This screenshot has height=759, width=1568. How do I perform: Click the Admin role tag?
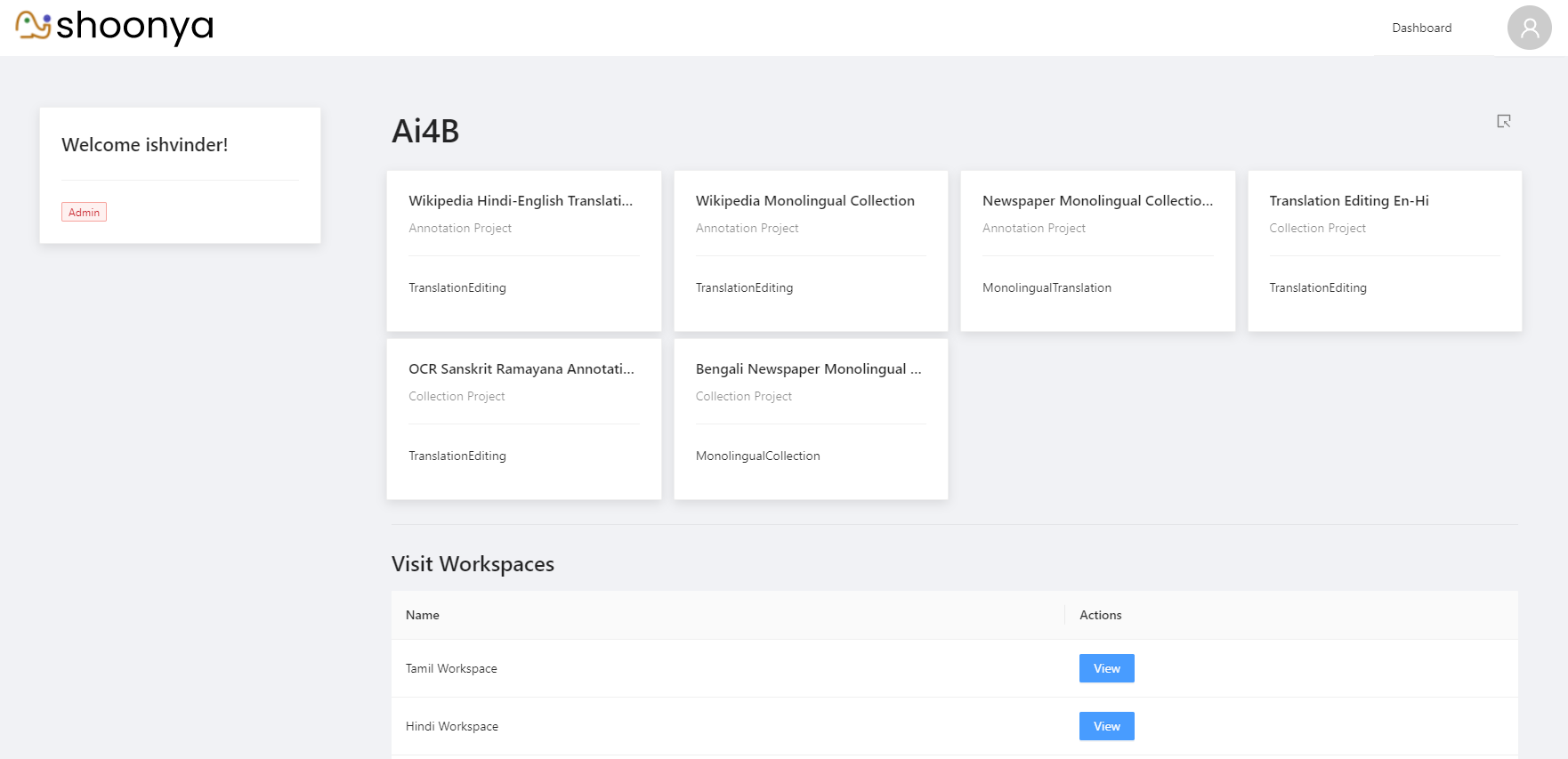(x=84, y=212)
